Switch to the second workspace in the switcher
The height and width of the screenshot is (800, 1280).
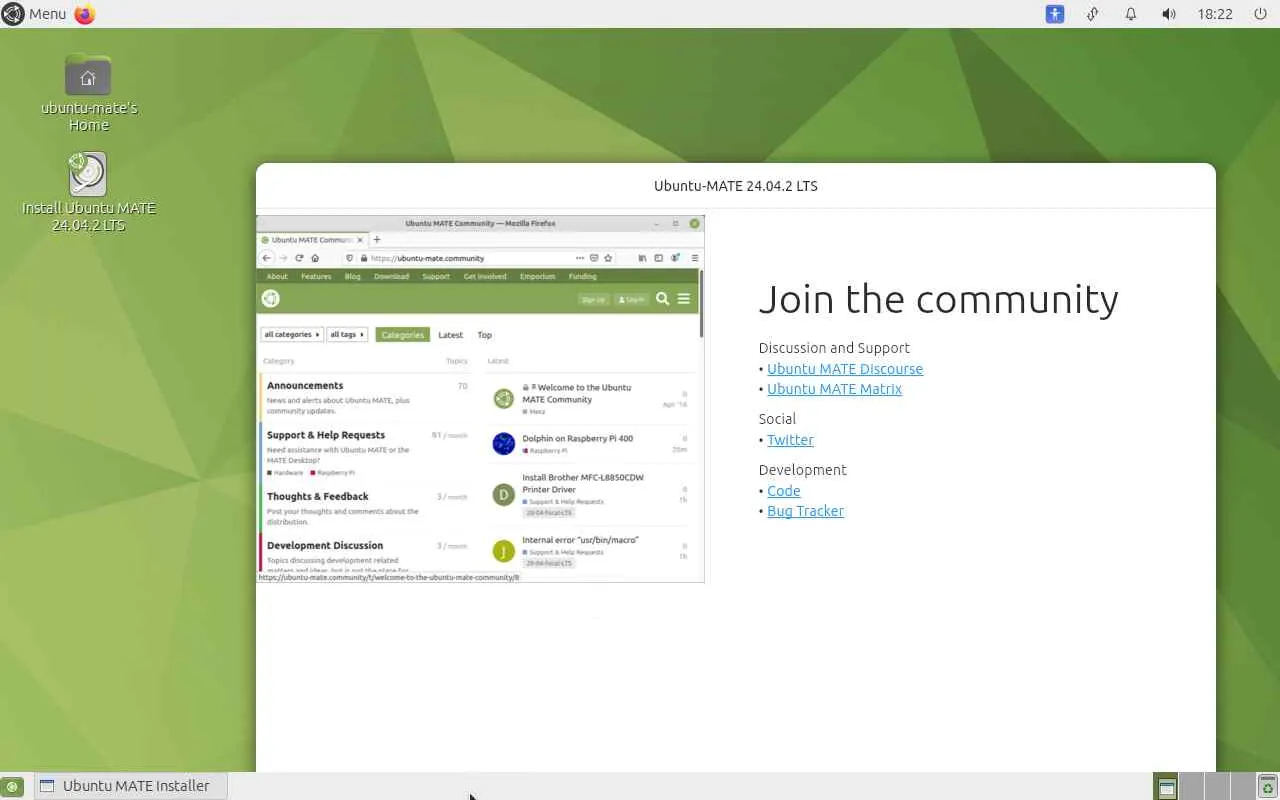click(x=1191, y=786)
